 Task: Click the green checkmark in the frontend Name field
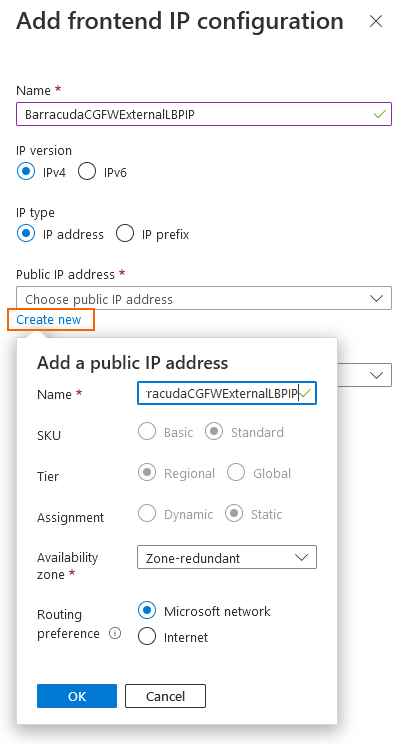coord(380,114)
